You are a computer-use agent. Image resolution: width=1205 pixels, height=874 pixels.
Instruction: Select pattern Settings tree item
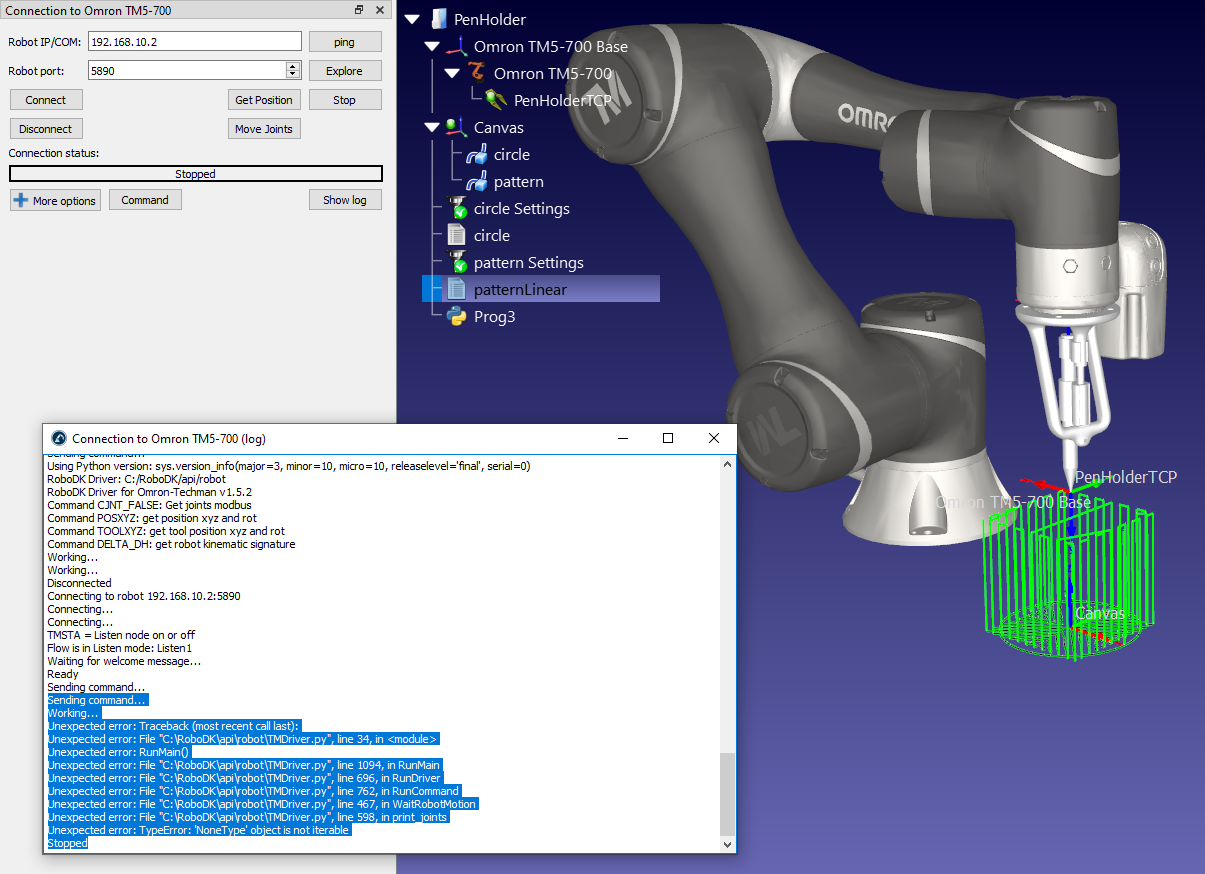pyautogui.click(x=528, y=263)
